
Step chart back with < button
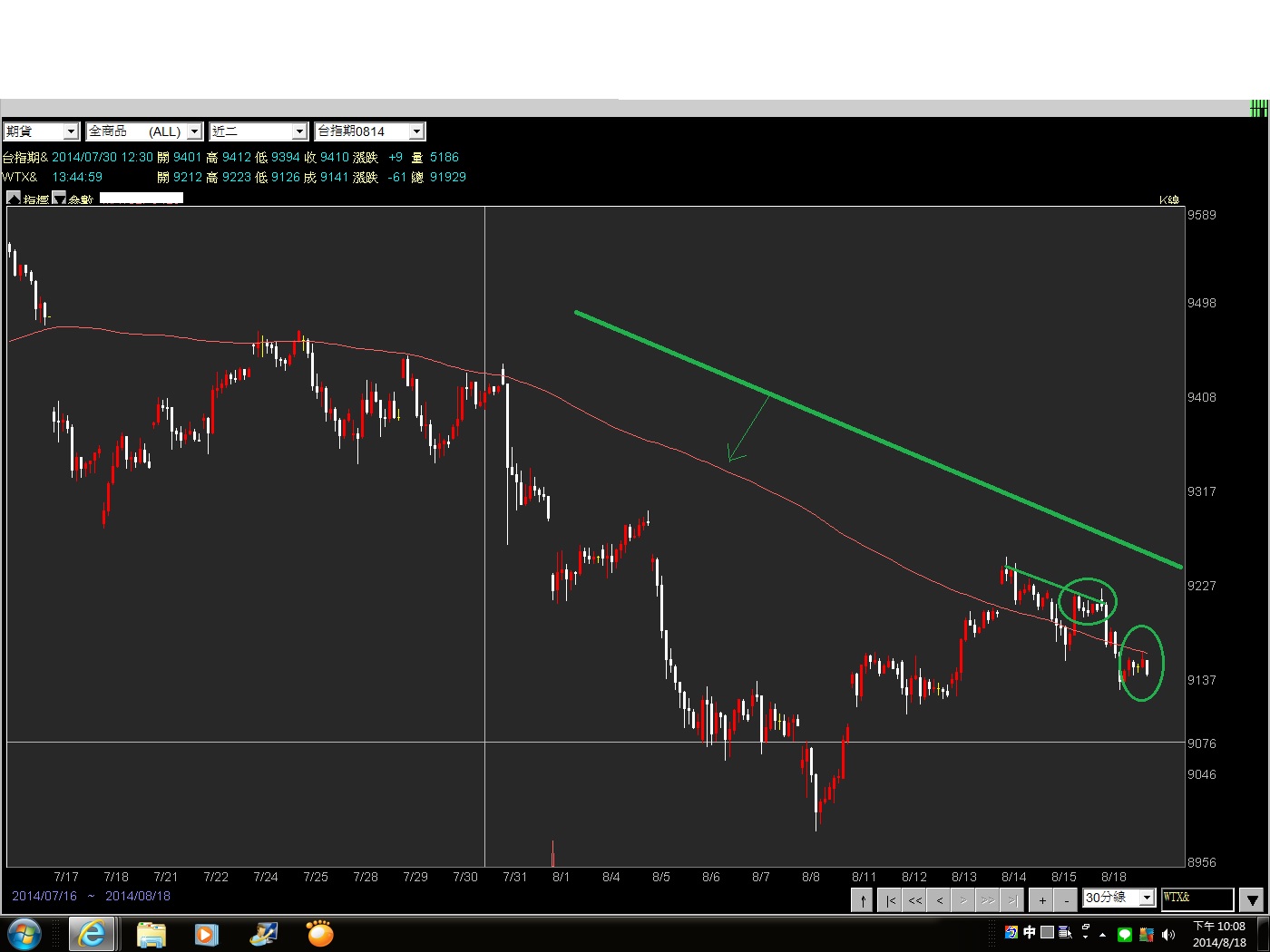(940, 899)
